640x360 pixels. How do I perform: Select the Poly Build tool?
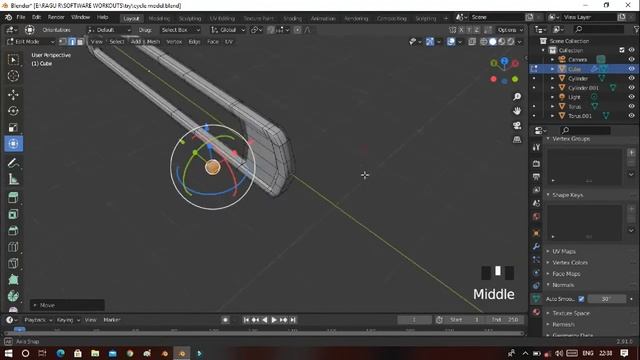click(13, 280)
